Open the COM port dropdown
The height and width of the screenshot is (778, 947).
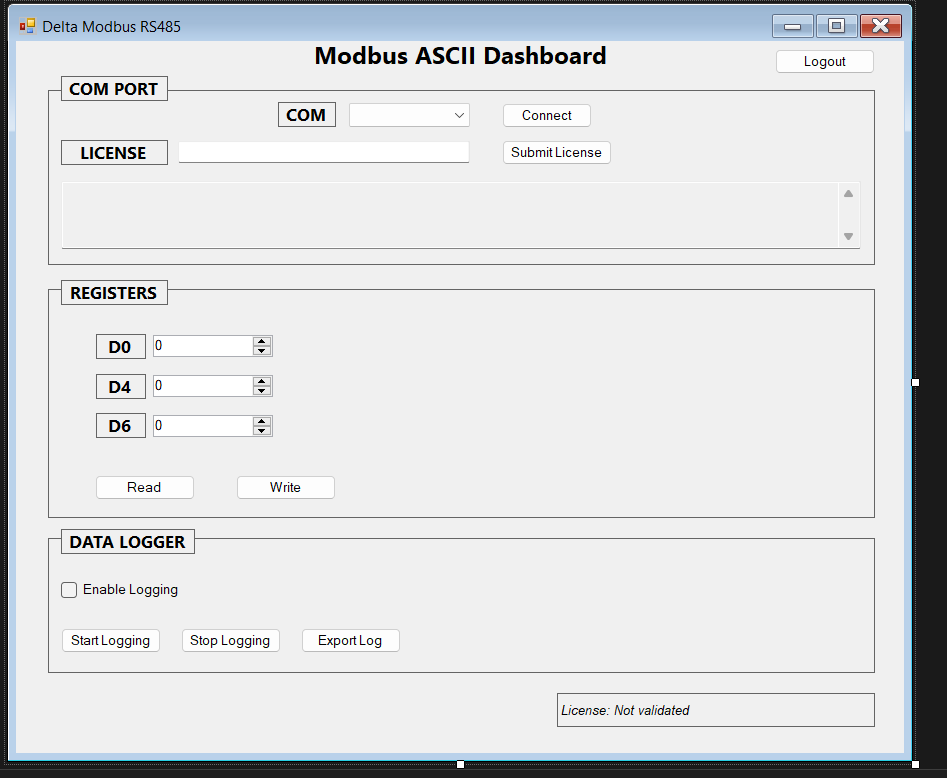pyautogui.click(x=409, y=115)
